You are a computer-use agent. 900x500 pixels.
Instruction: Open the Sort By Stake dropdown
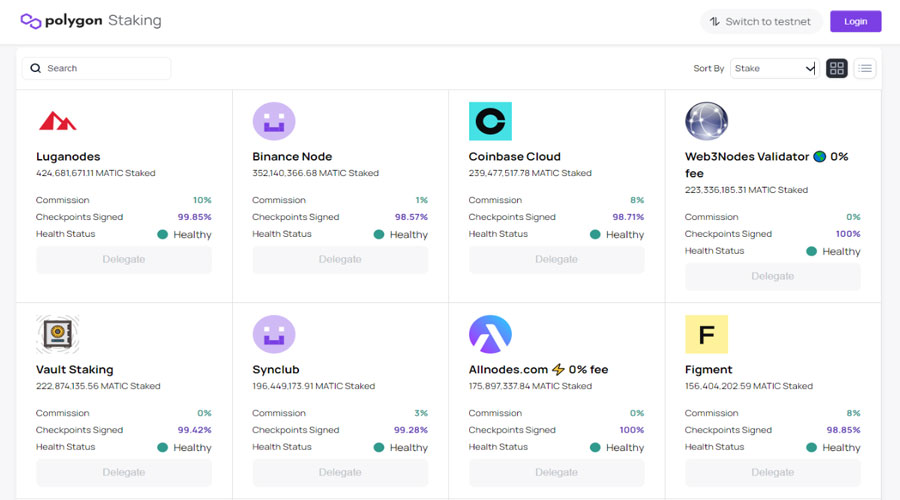point(774,68)
